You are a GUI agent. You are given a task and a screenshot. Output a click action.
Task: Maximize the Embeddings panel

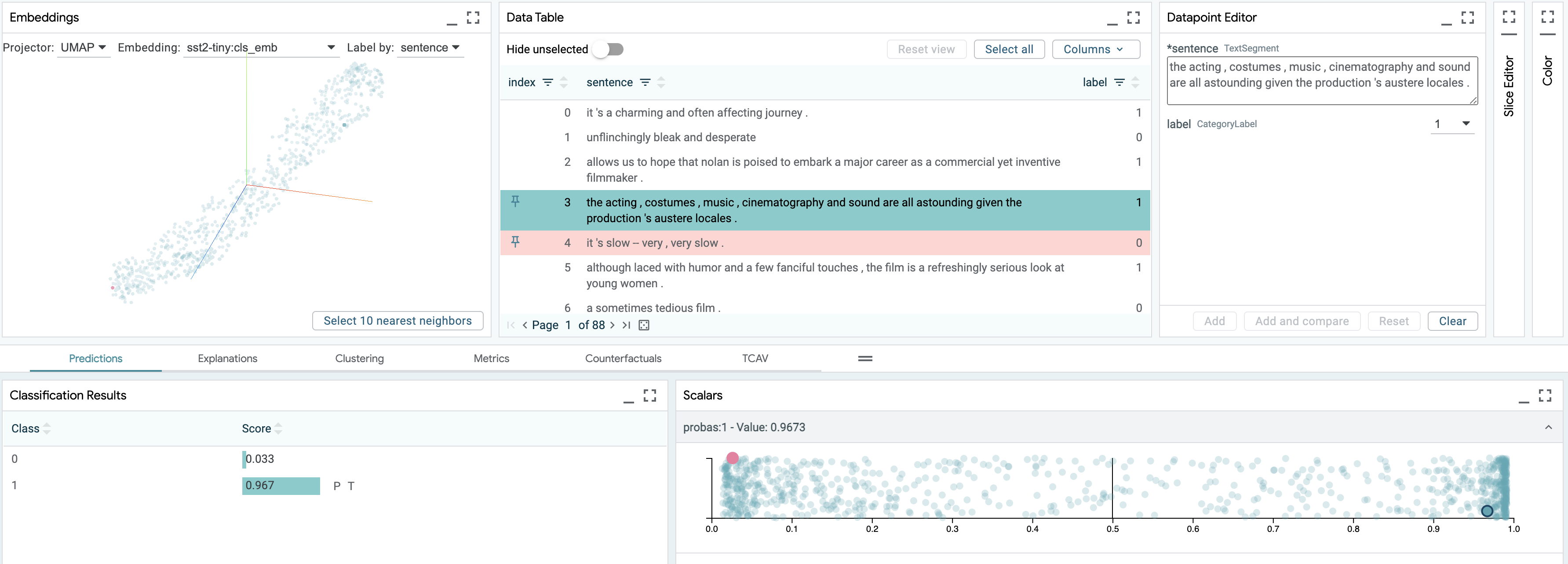pyautogui.click(x=473, y=18)
